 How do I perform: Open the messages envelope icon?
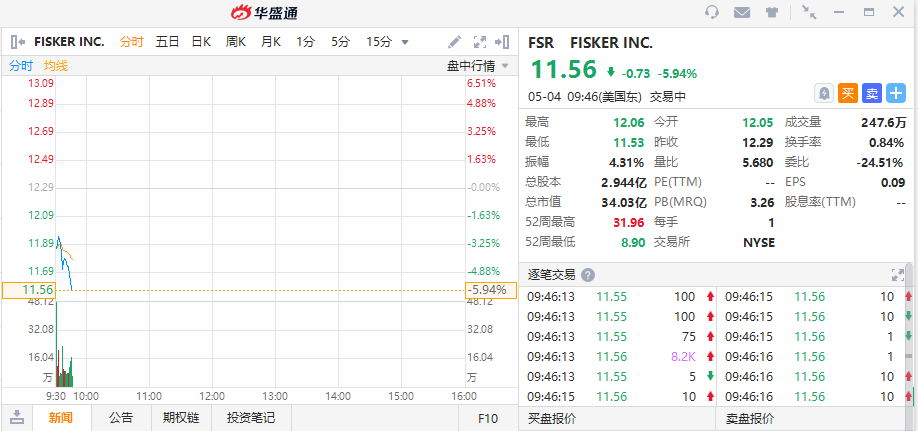click(742, 13)
